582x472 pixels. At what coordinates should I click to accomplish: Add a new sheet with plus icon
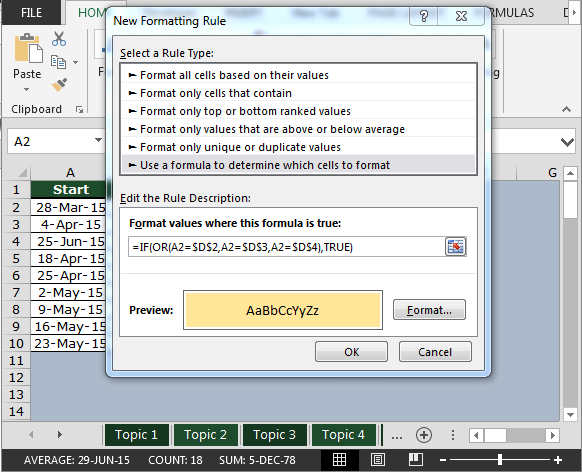(x=424, y=435)
